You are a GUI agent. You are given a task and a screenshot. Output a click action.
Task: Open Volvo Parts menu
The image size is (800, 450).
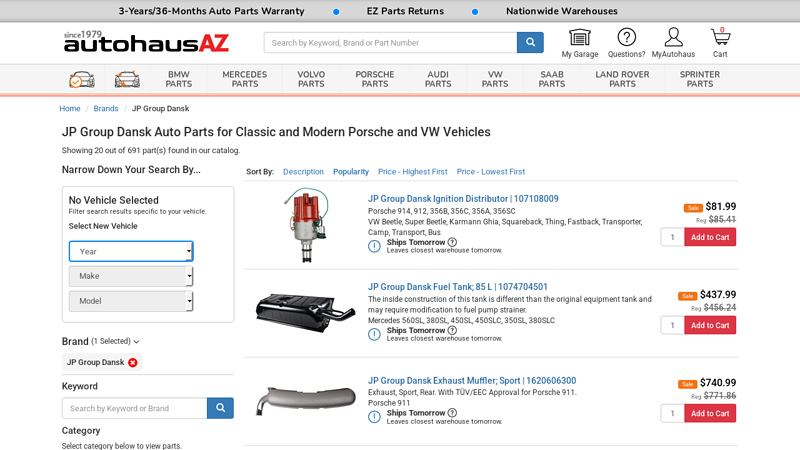[311, 79]
